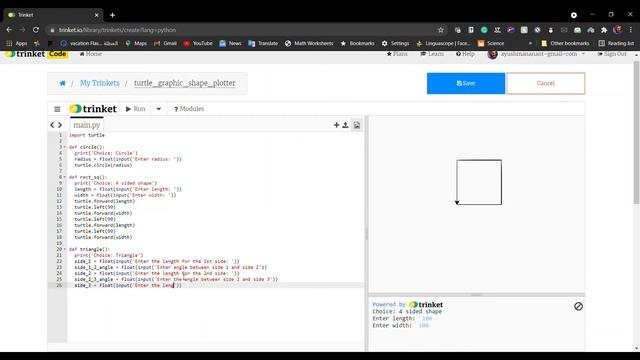Show previous file tab with left chevron

point(52,125)
